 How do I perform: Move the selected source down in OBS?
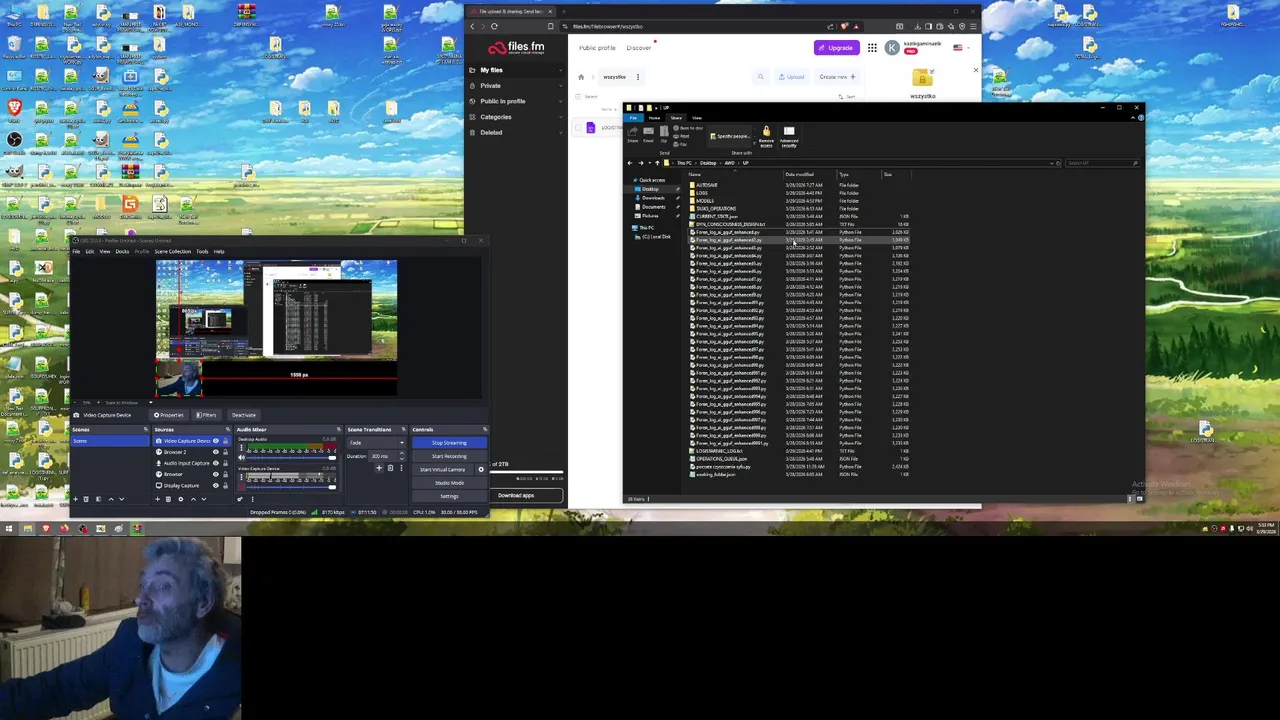pyautogui.click(x=204, y=499)
